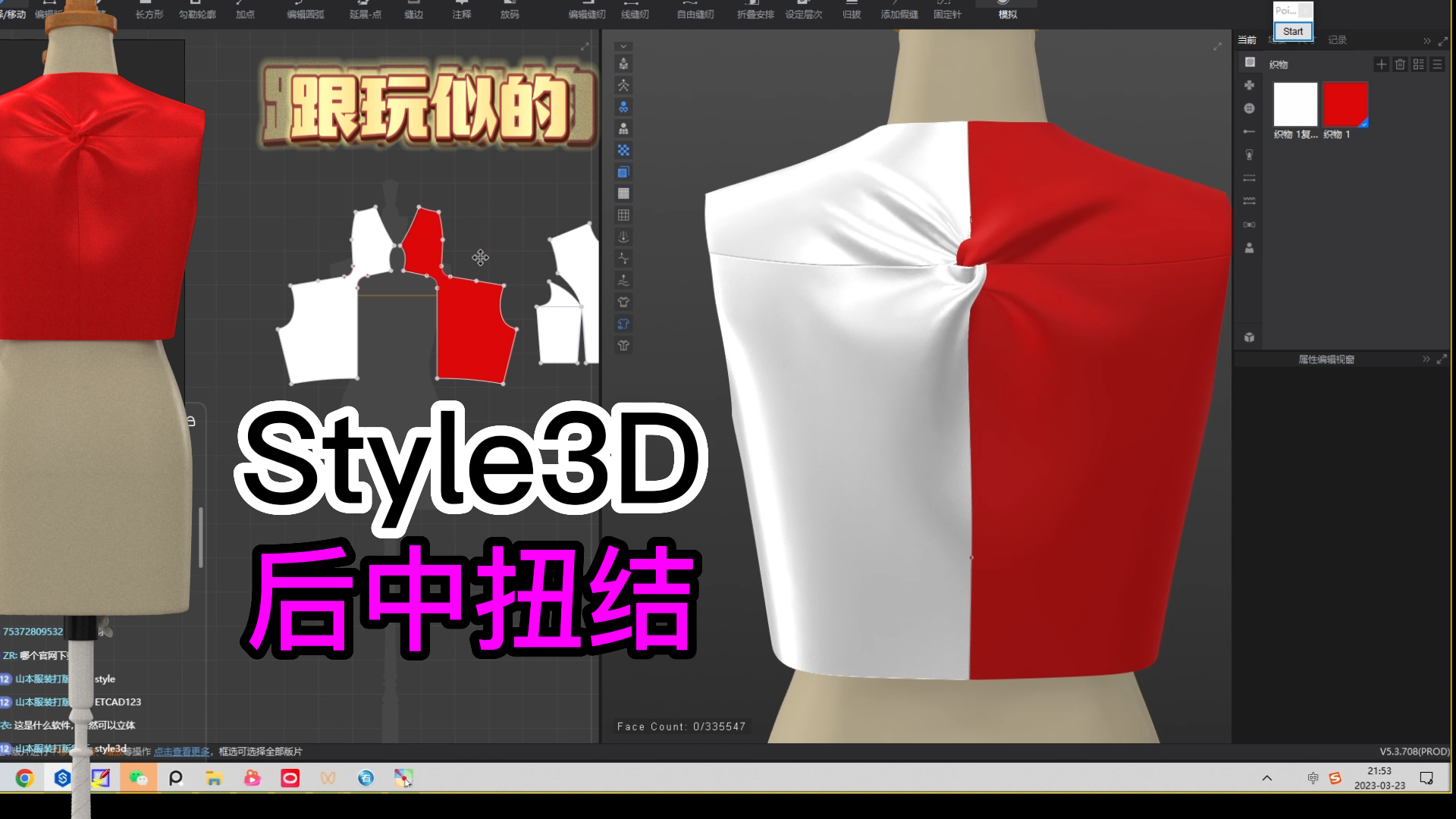This screenshot has width=1456, height=819.
Task: Open the zigzag stitch category icon
Action: pos(1249,201)
